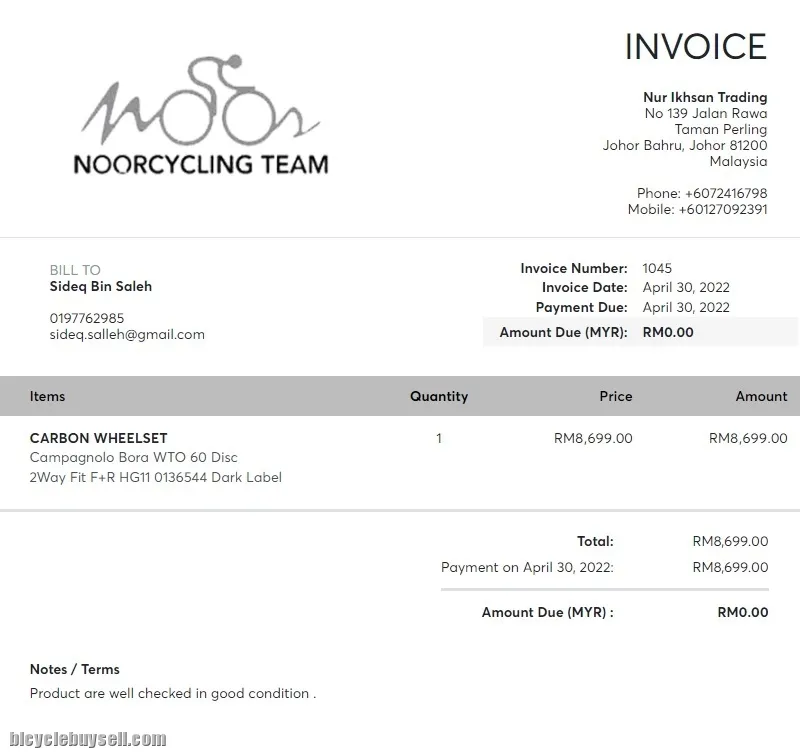Click invoice number 1045

657,268
